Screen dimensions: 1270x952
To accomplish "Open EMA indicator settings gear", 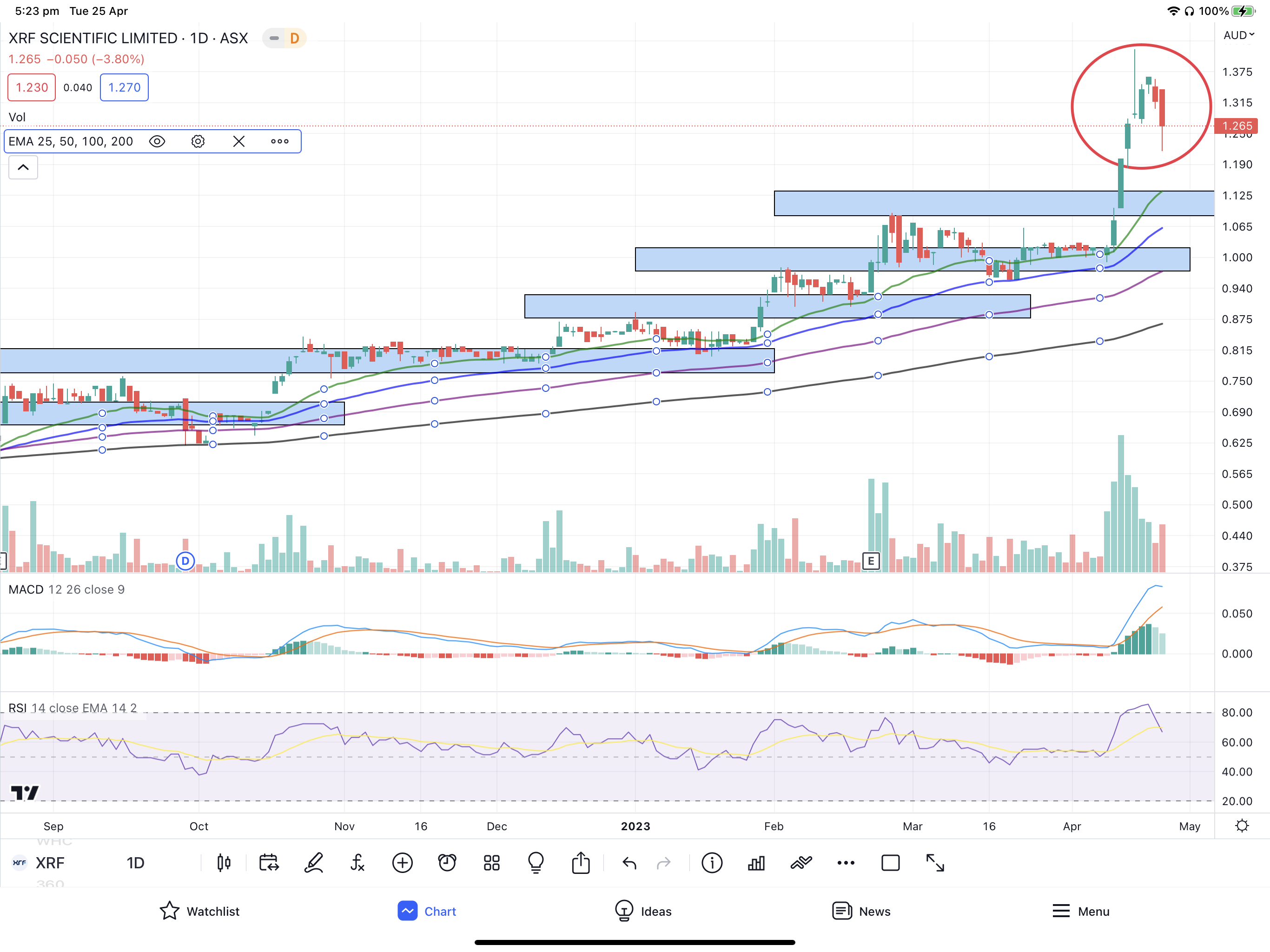I will point(198,141).
